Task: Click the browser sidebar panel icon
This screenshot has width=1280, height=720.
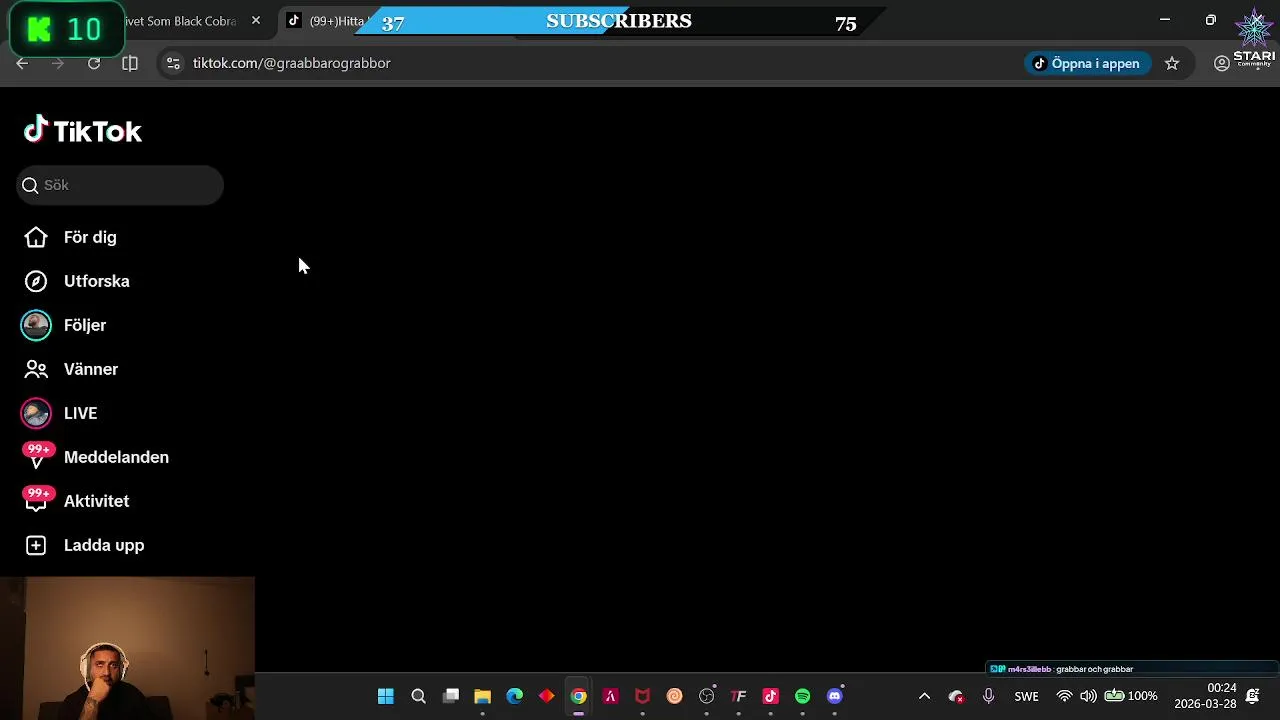Action: pyautogui.click(x=130, y=63)
